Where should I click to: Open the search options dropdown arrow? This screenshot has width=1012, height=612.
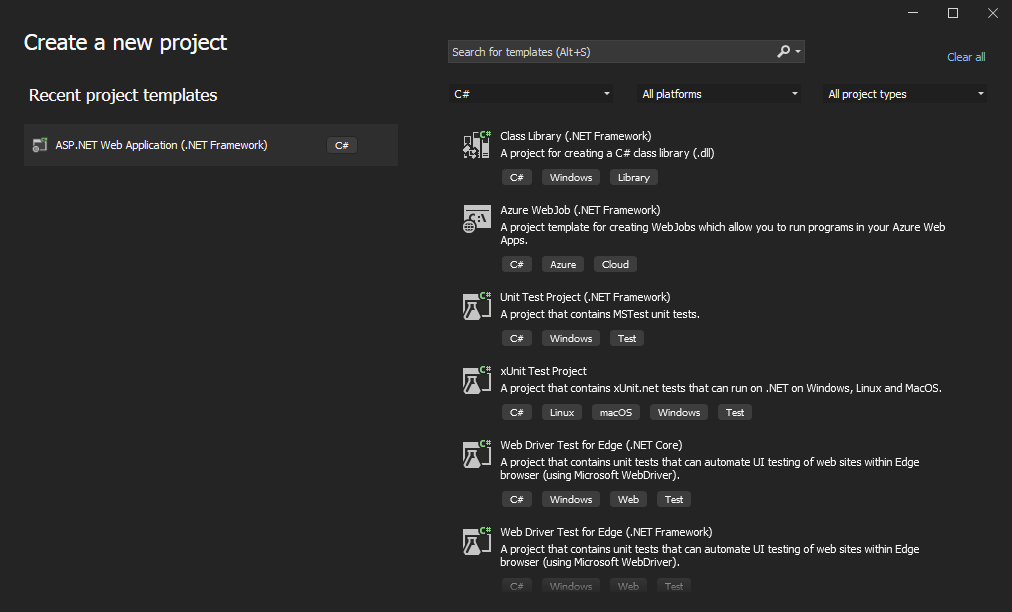pos(798,52)
